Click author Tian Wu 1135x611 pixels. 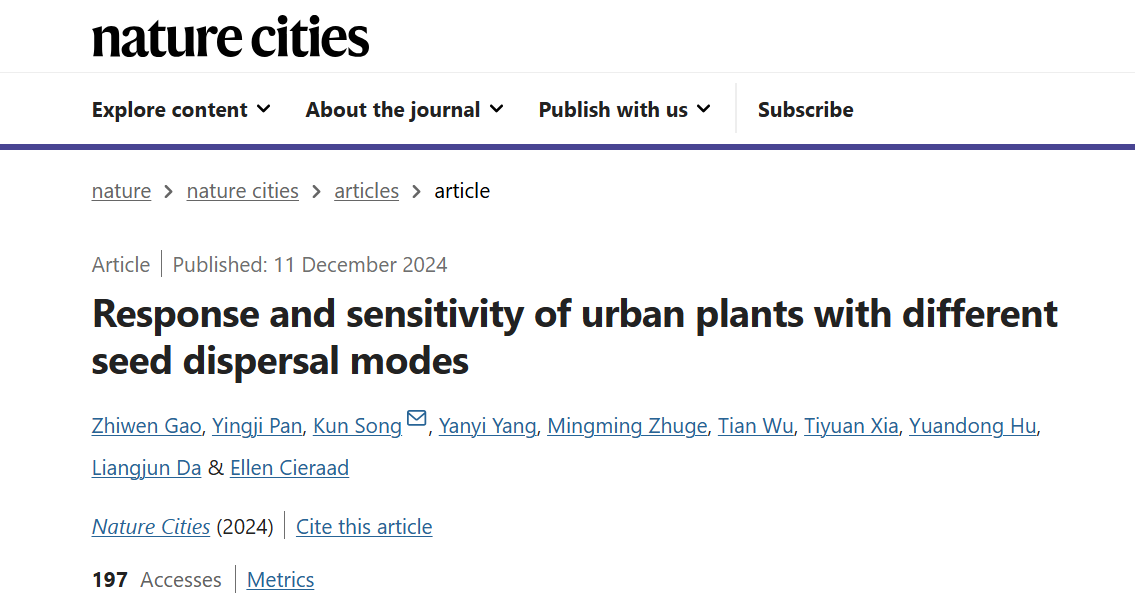756,426
